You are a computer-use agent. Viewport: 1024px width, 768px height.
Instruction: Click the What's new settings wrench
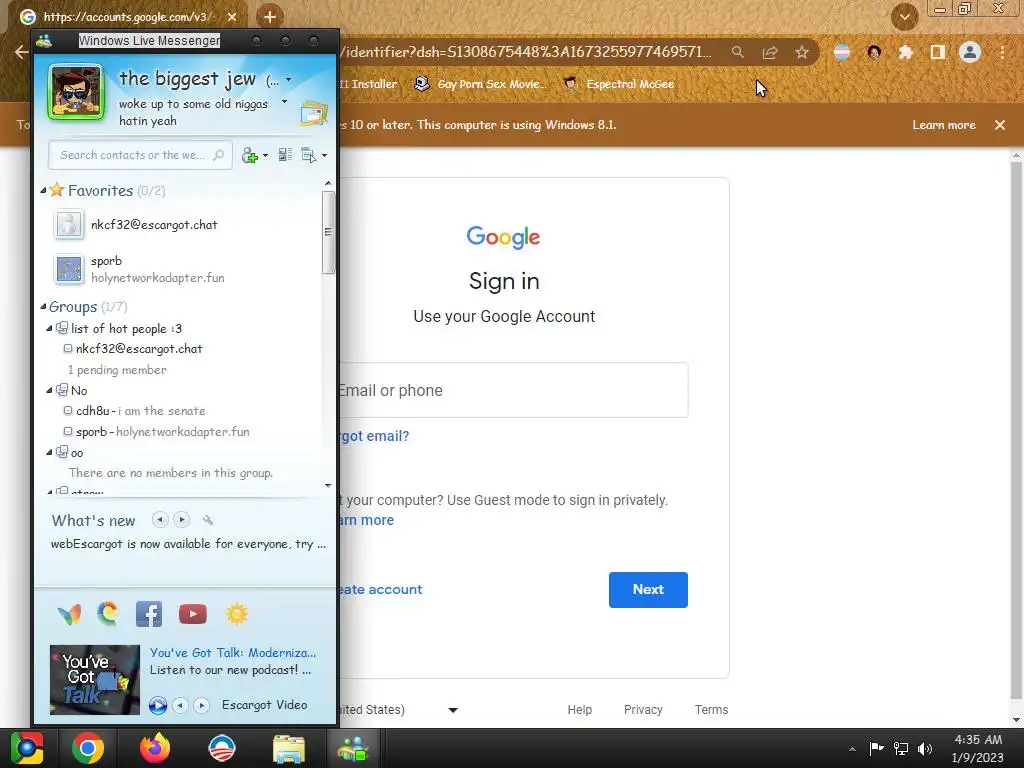(x=208, y=520)
